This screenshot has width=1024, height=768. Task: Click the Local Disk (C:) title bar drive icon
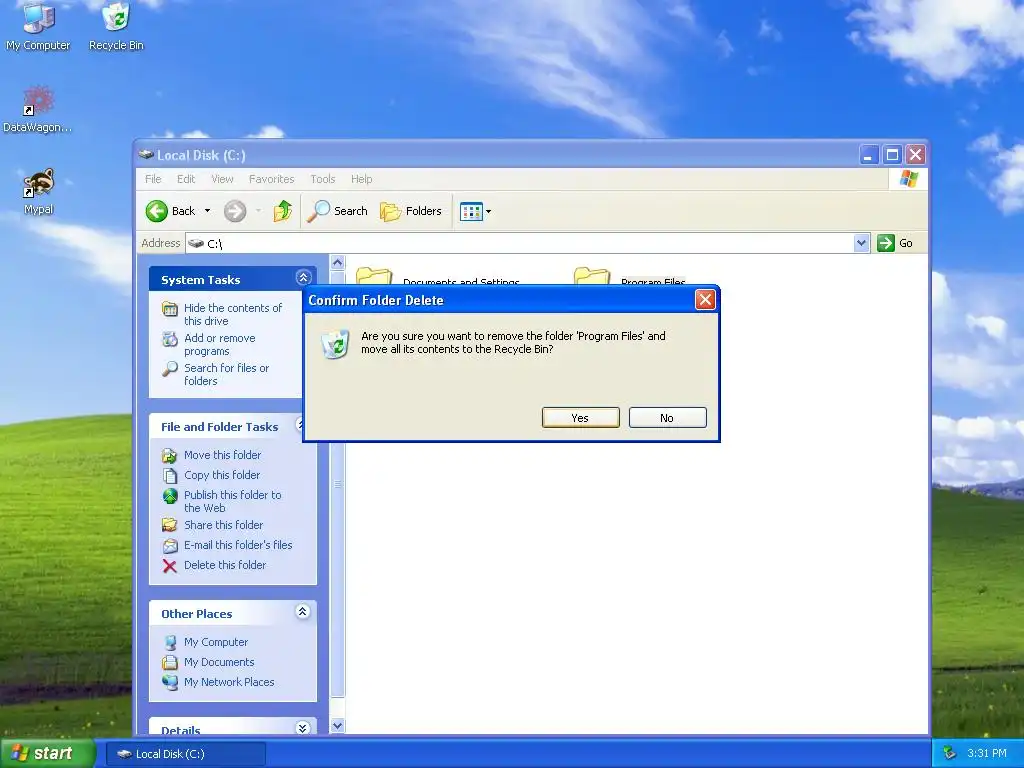pyautogui.click(x=146, y=155)
